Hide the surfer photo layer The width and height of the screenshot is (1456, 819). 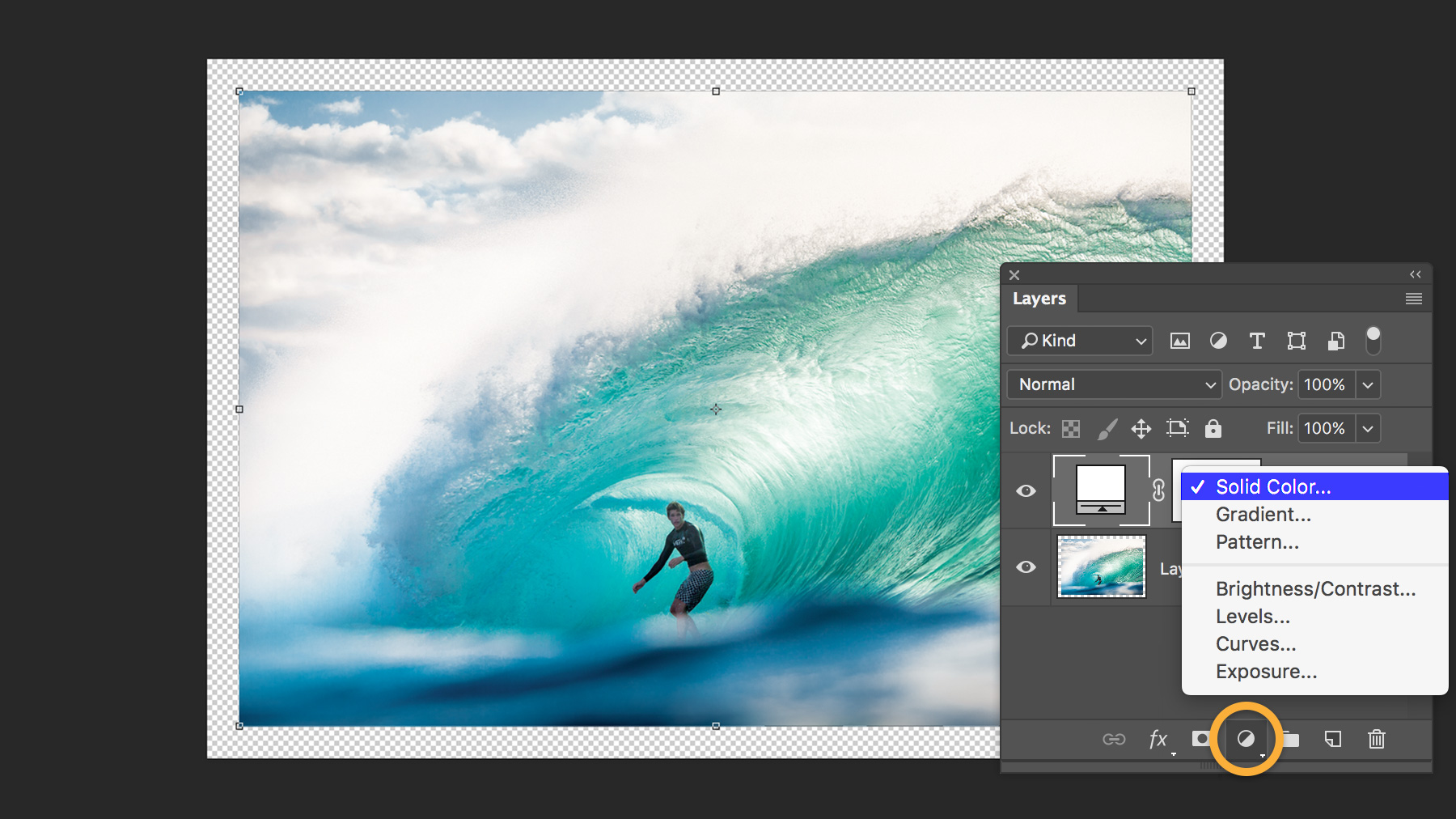point(1026,567)
